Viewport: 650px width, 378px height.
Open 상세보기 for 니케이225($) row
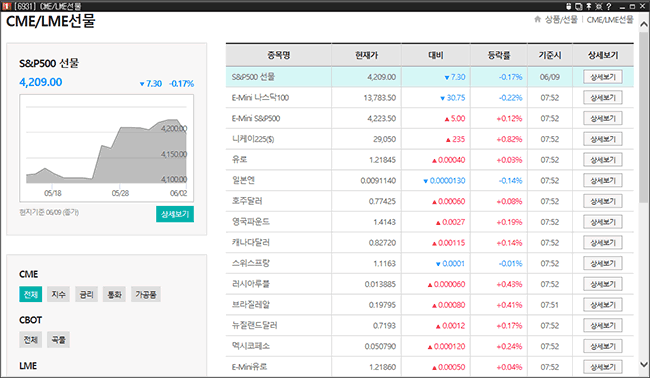pos(603,139)
